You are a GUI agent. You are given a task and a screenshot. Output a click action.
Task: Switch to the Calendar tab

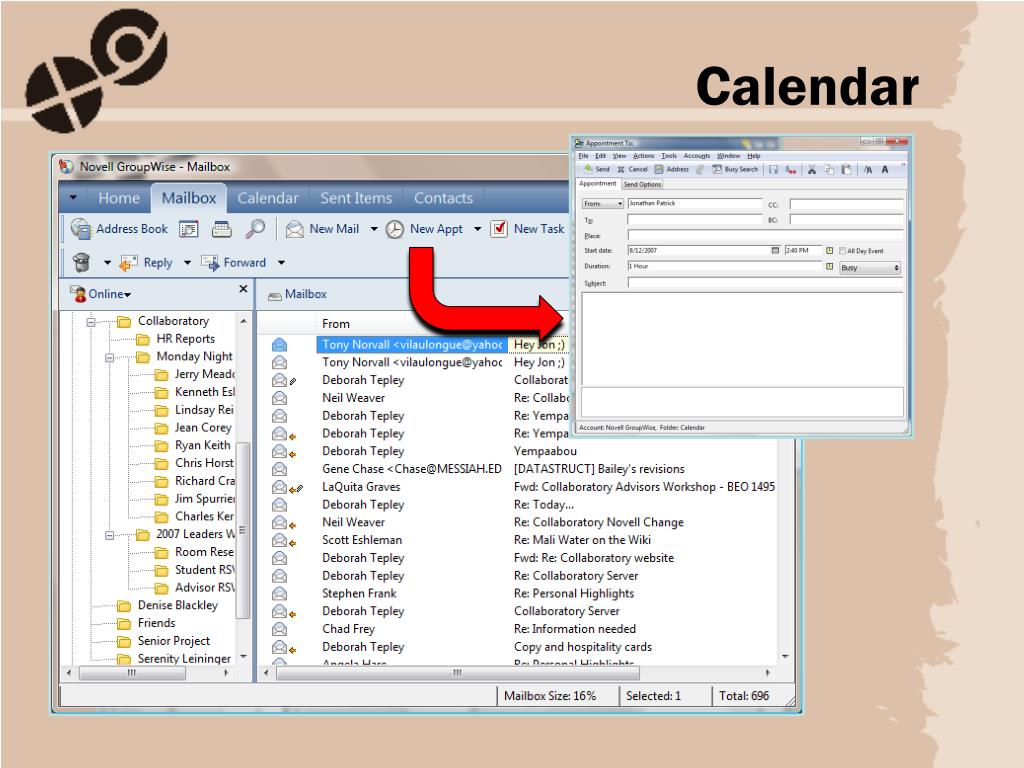point(268,198)
